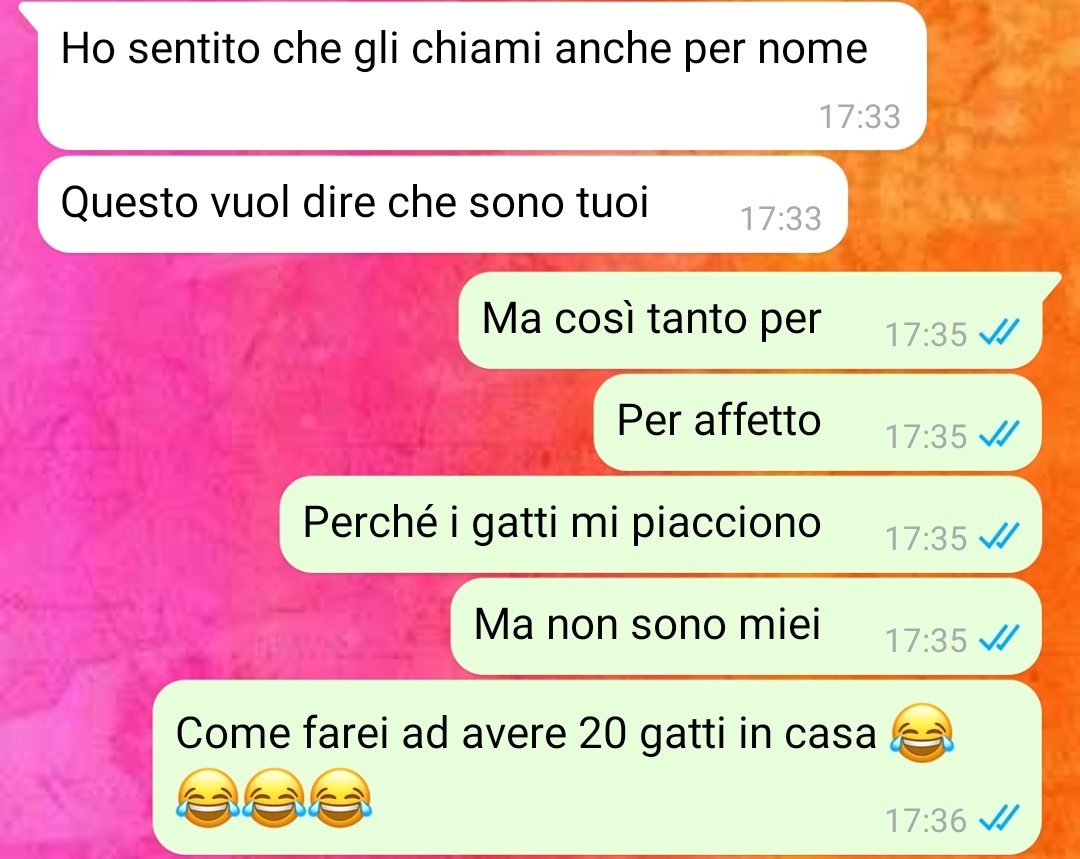This screenshot has width=1080, height=859.
Task: Select the 'Ma non sono miei' bubble
Action: click(746, 626)
